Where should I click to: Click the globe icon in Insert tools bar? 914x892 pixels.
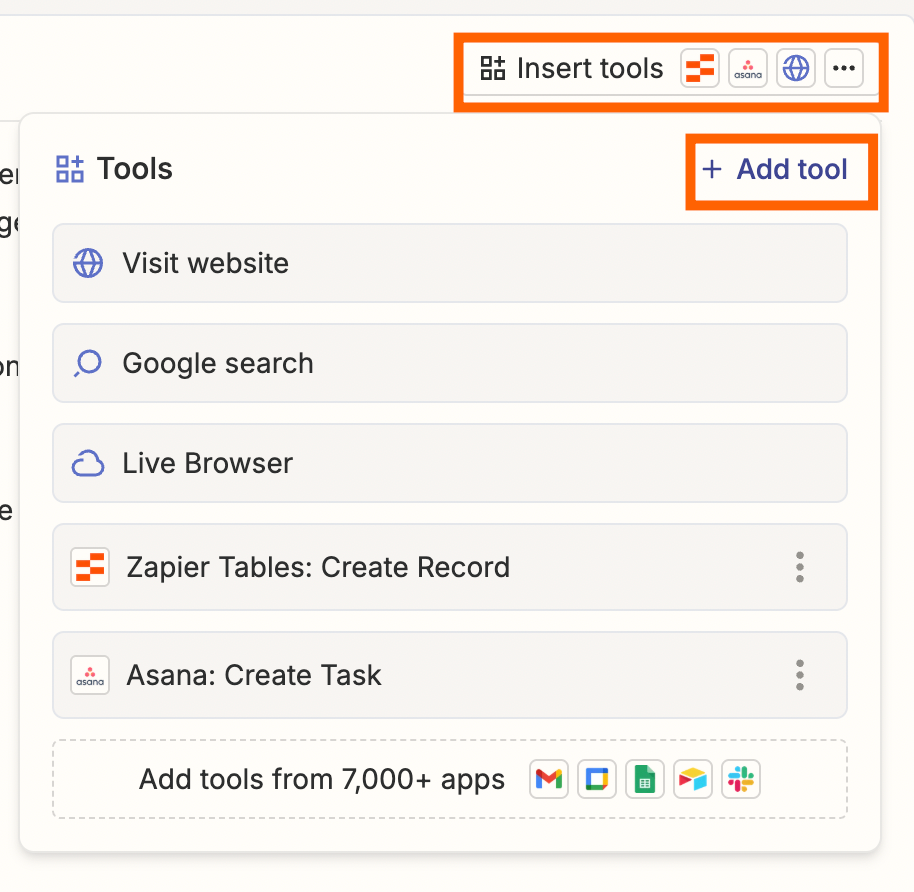[x=796, y=69]
